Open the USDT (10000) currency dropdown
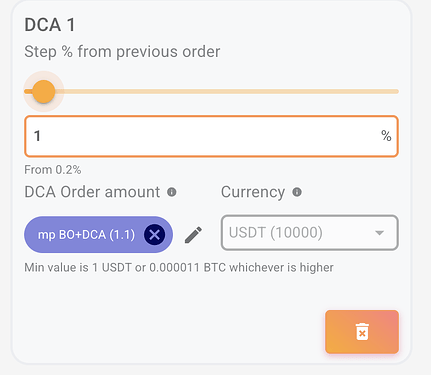This screenshot has height=375, width=431. click(x=310, y=233)
